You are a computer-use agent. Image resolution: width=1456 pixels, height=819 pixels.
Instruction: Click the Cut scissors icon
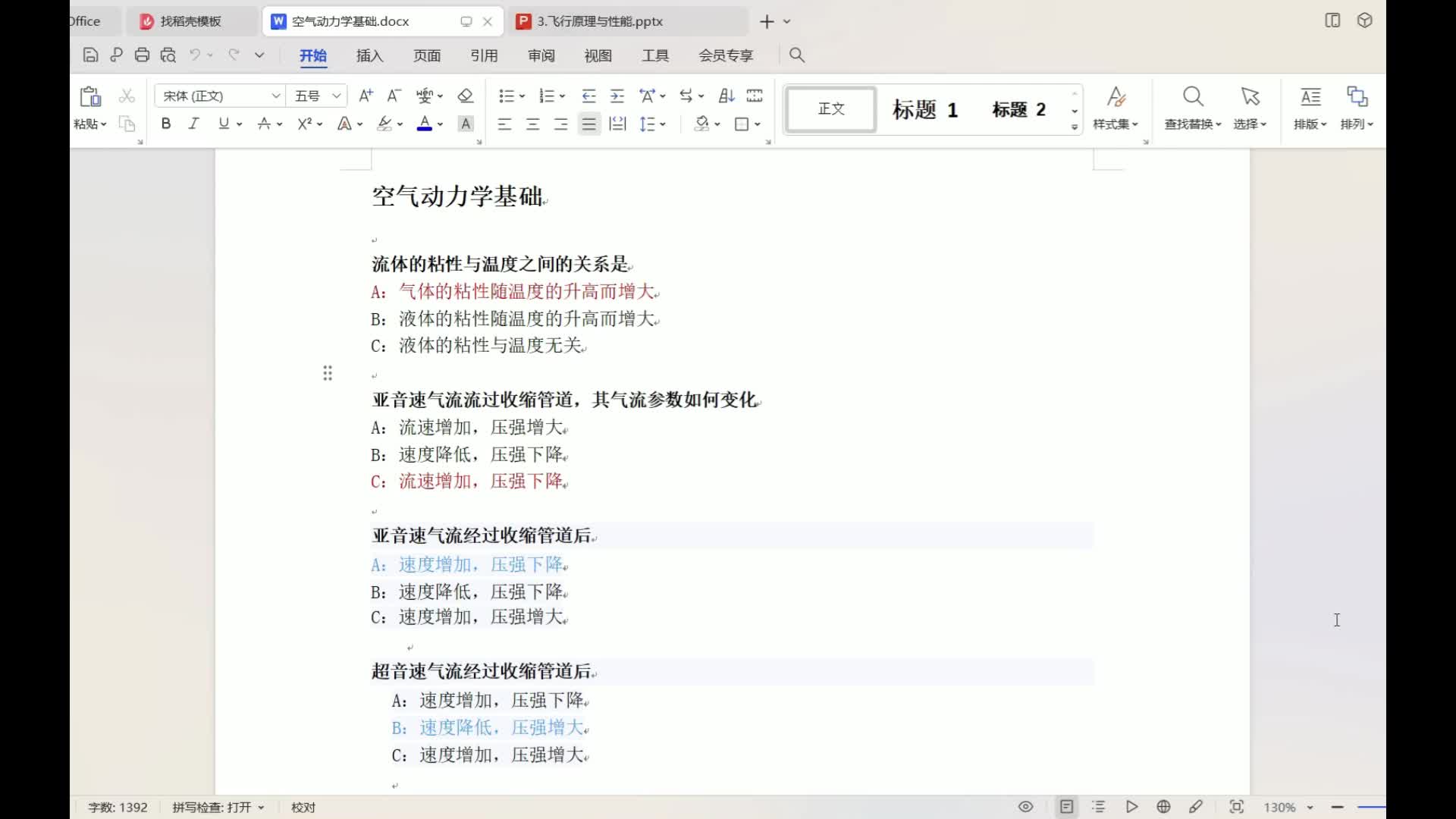(127, 96)
